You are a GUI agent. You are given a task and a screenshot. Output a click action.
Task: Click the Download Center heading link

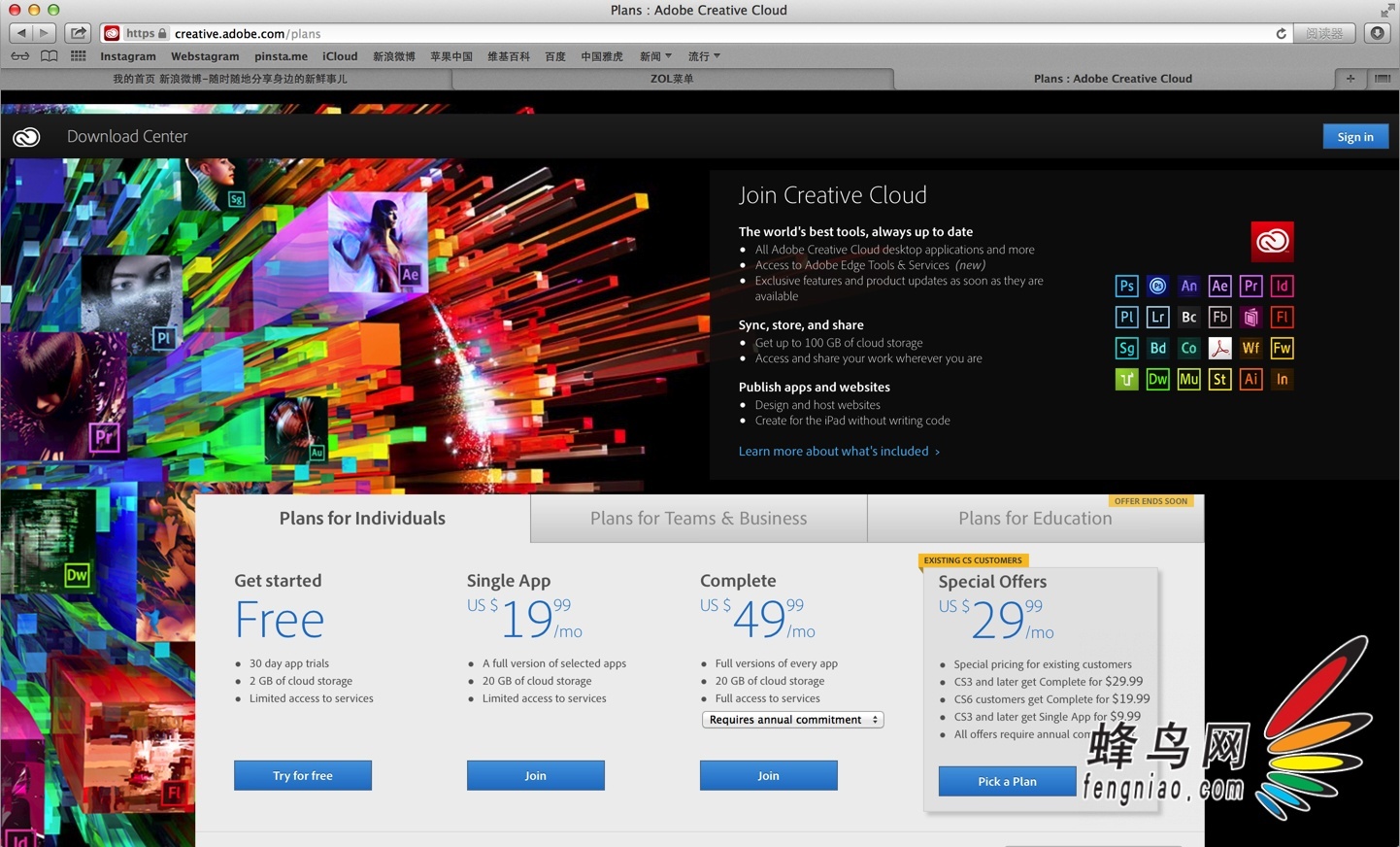click(x=127, y=137)
